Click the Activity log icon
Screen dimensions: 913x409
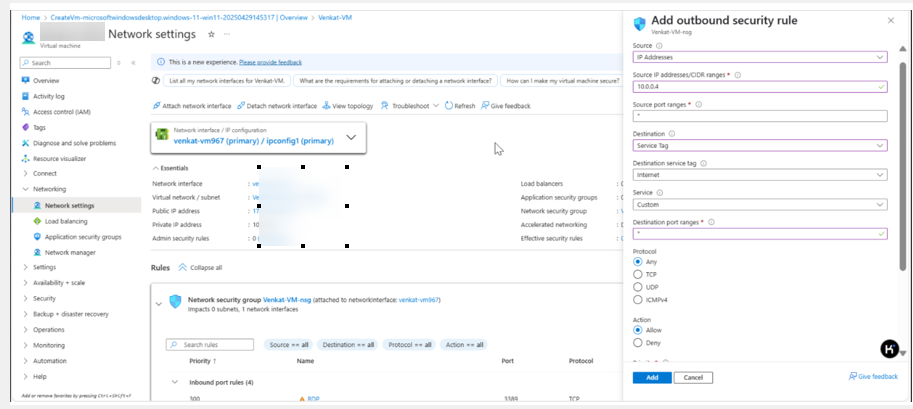coord(25,96)
